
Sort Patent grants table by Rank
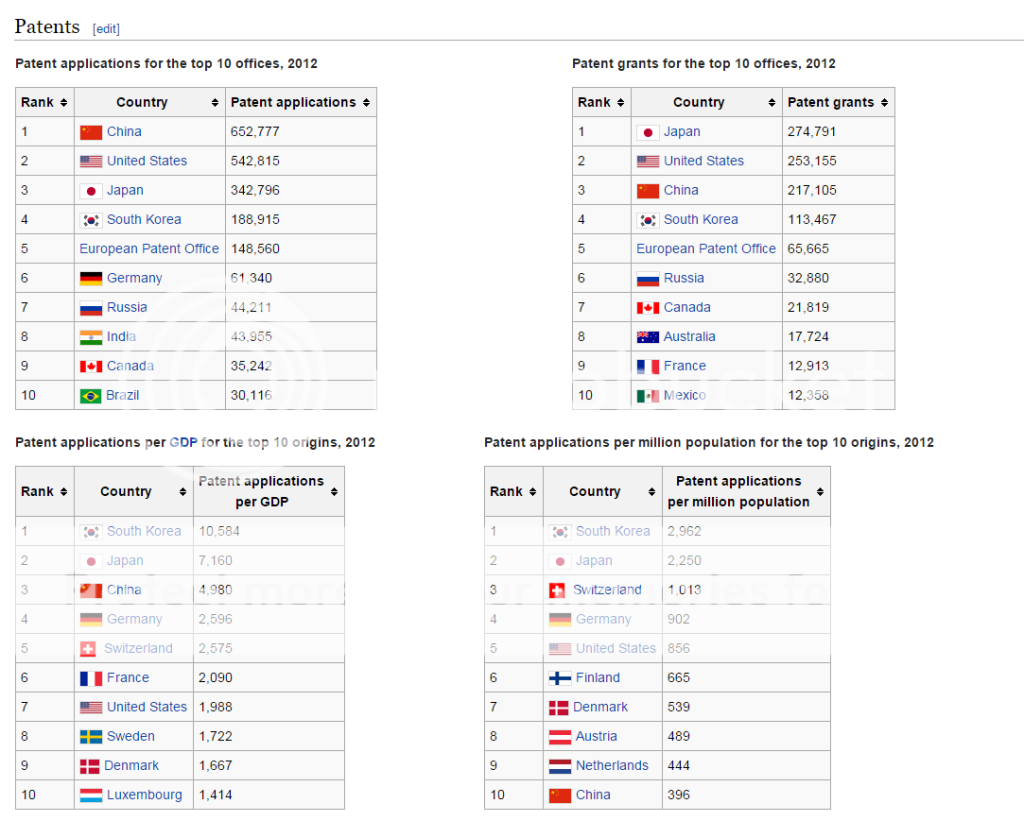(620, 103)
